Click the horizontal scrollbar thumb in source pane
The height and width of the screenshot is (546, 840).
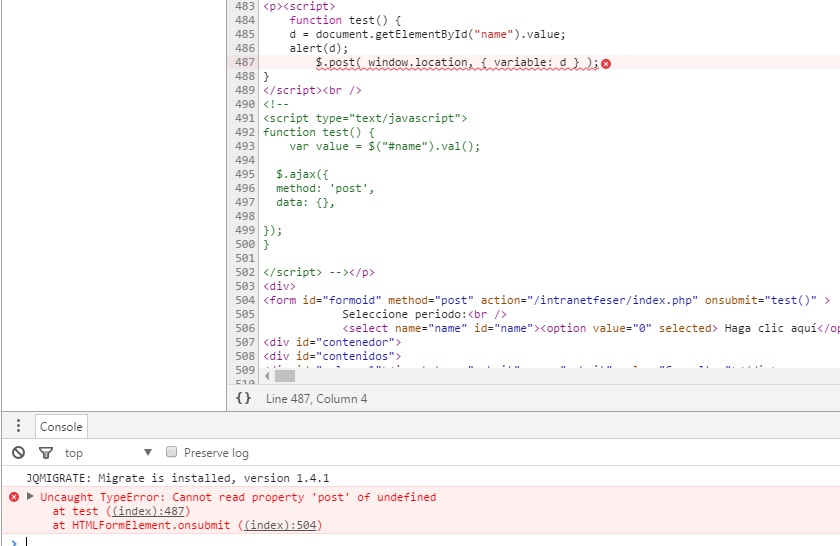pyautogui.click(x=284, y=376)
